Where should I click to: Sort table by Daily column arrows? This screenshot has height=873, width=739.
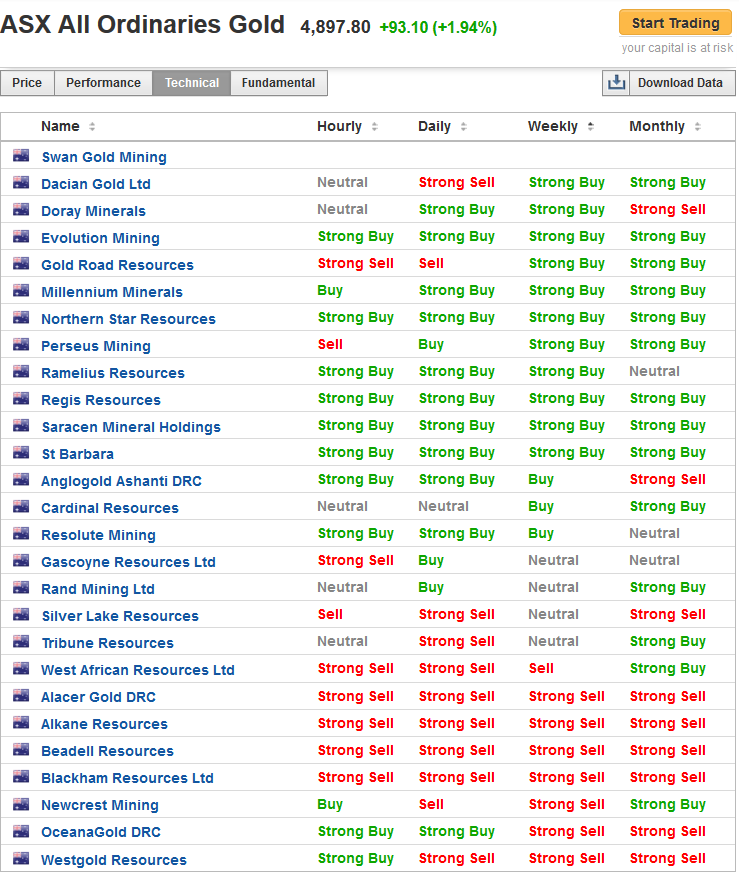(463, 127)
